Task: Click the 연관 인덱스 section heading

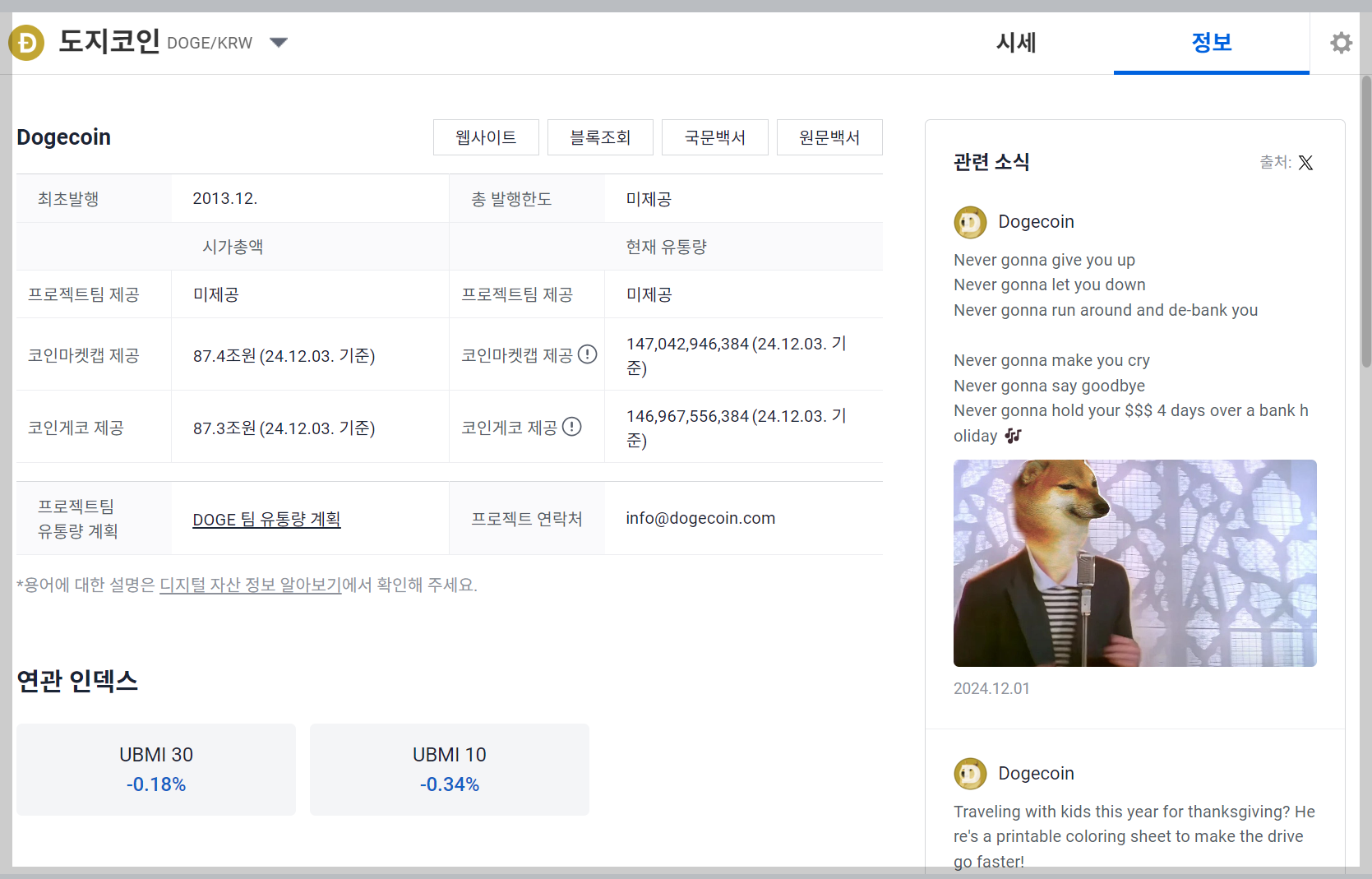Action: 77,681
